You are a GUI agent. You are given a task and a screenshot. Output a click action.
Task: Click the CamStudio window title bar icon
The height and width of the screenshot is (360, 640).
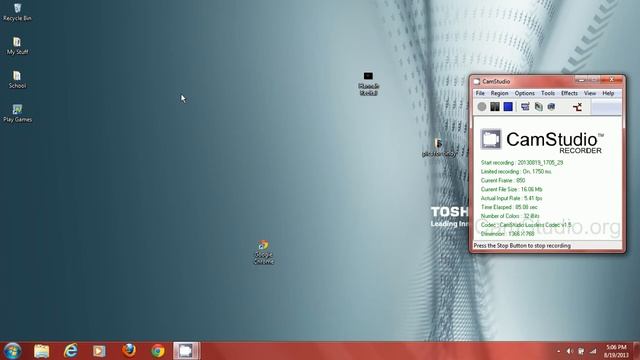476,82
